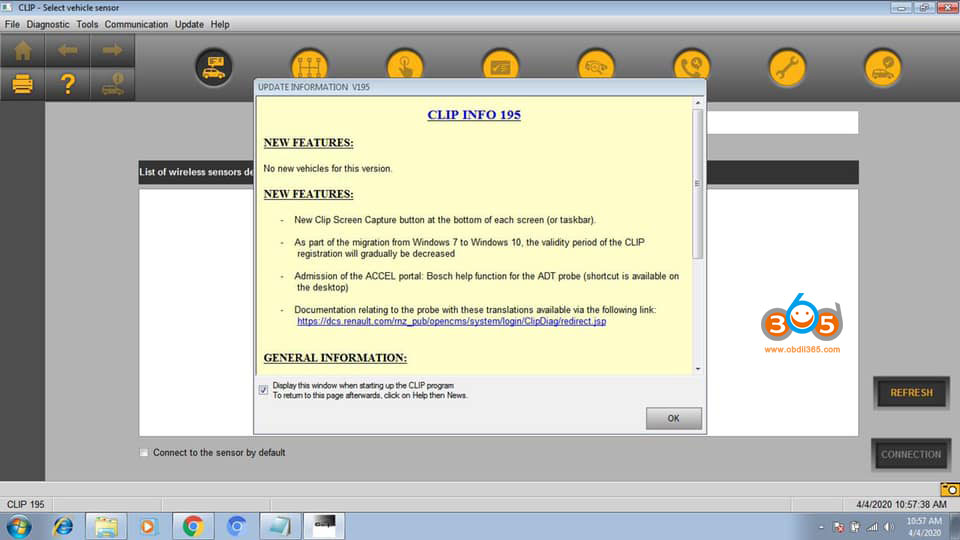The width and height of the screenshot is (960, 540).
Task: Click the Clip Screen Capture camera icon
Action: [950, 489]
